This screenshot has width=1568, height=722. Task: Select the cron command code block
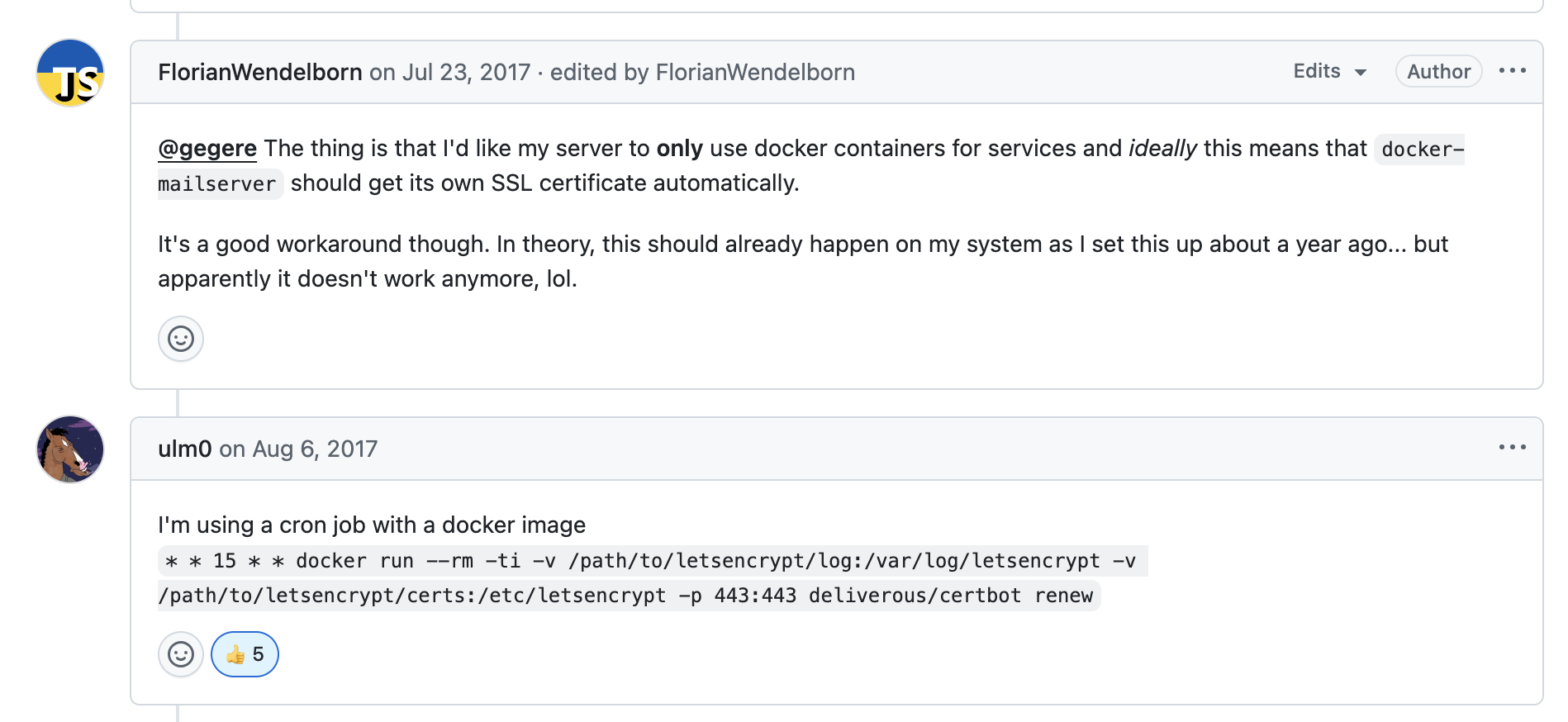click(x=628, y=578)
